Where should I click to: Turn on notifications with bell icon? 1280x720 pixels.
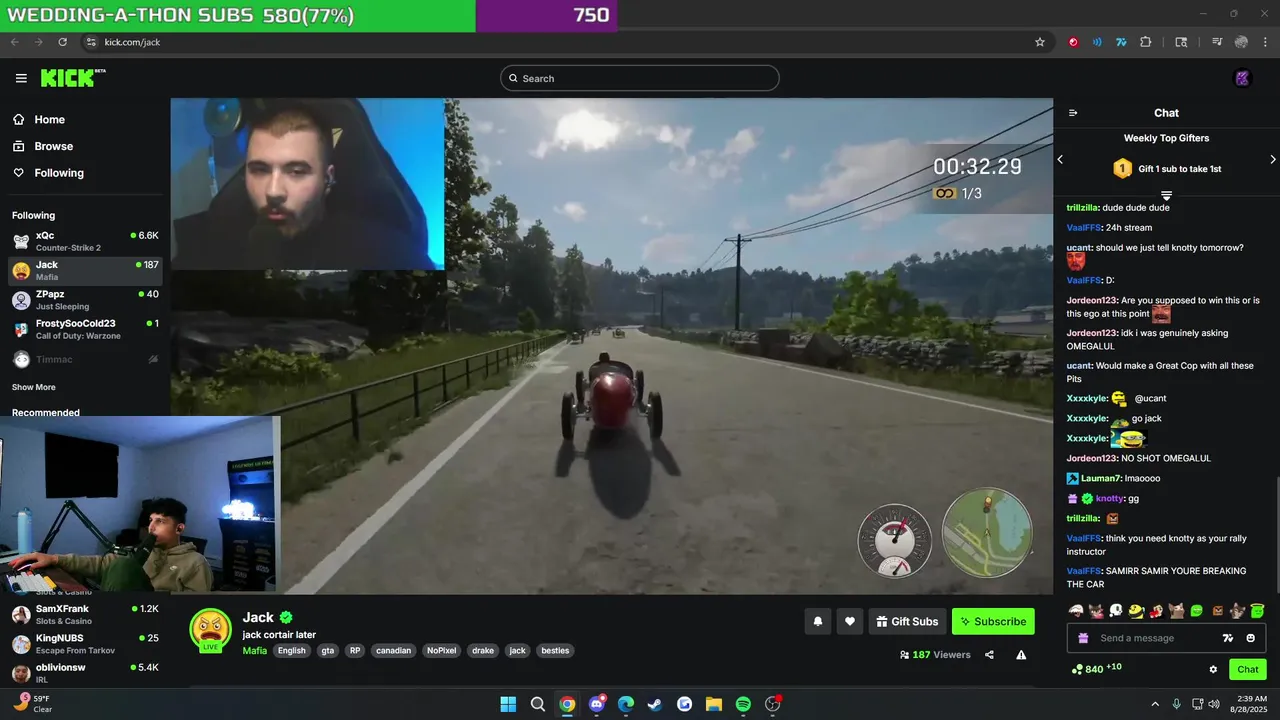click(817, 621)
